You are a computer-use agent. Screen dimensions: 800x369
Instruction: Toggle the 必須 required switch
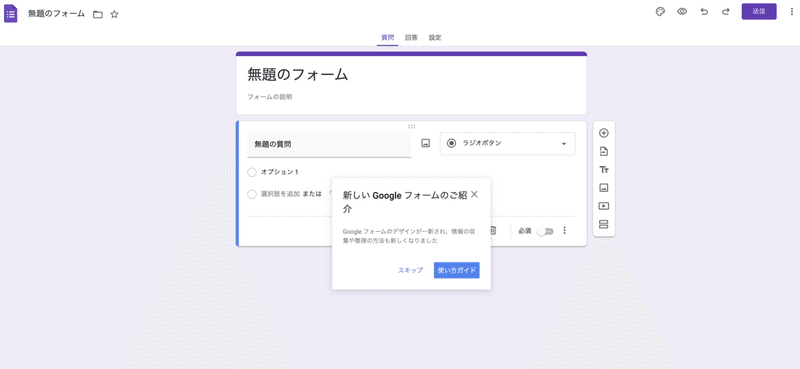[x=545, y=231]
